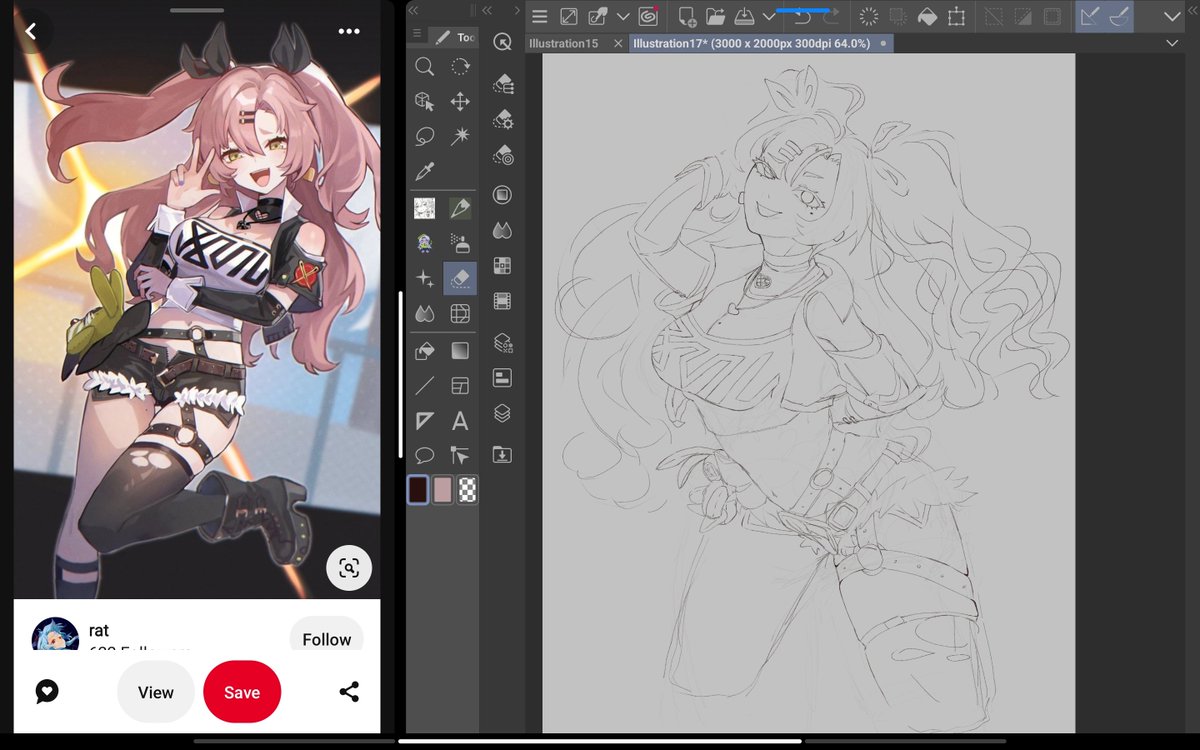Select the Ruler triangle tool
This screenshot has width=1200, height=750.
(x=424, y=421)
